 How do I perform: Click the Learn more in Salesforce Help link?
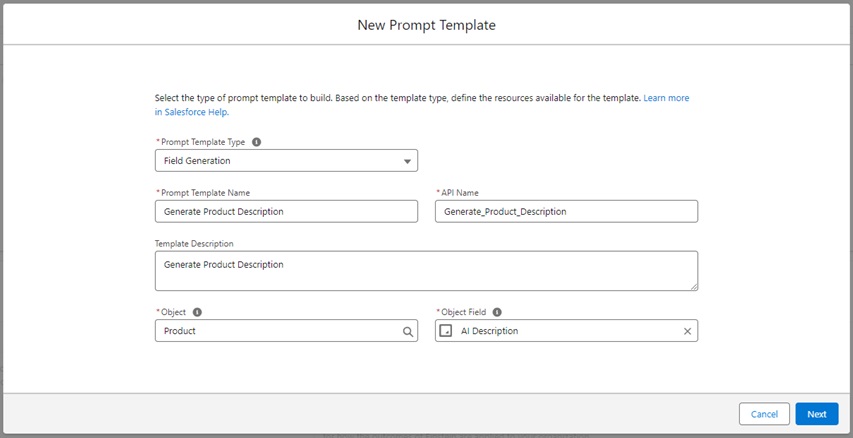[x=422, y=105]
